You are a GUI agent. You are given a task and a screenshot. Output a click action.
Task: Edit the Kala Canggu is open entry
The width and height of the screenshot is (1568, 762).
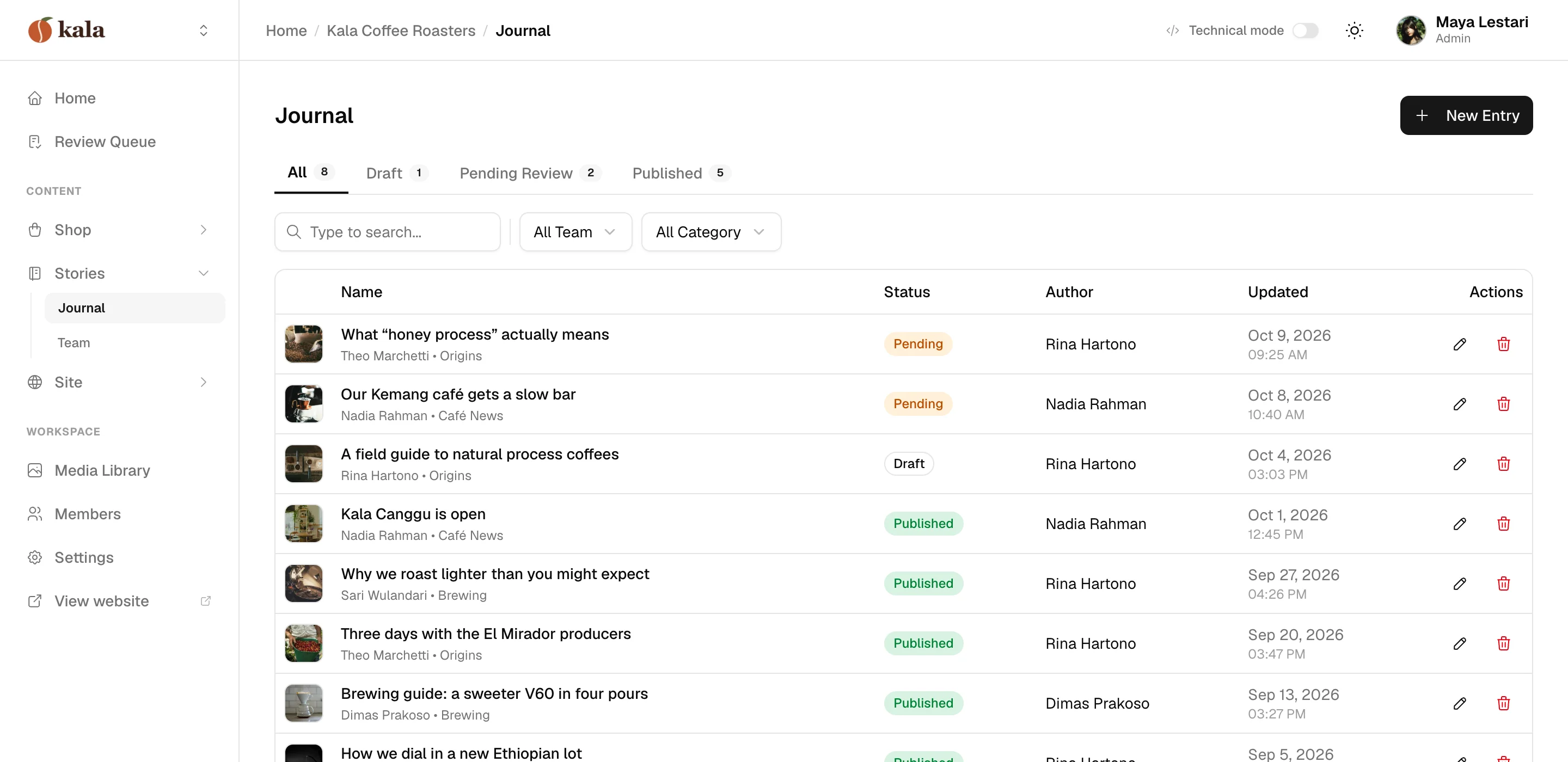point(1459,524)
